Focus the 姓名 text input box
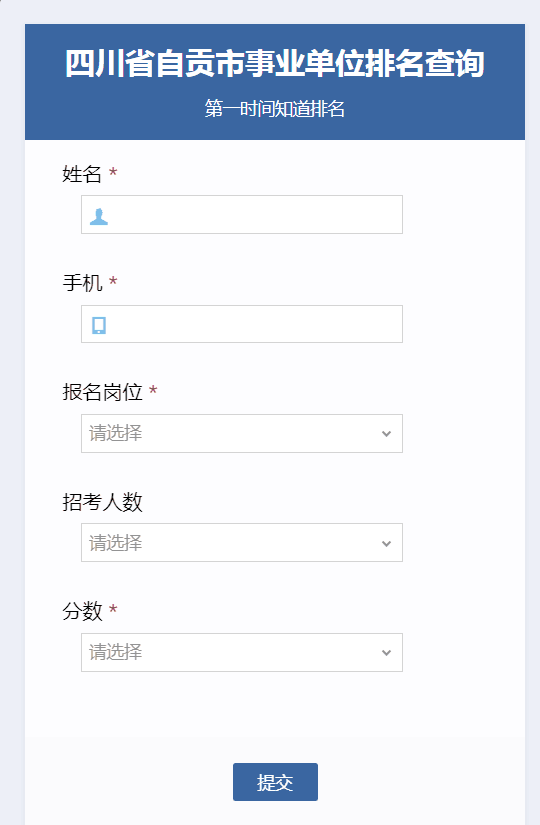The image size is (540, 825). (x=242, y=215)
